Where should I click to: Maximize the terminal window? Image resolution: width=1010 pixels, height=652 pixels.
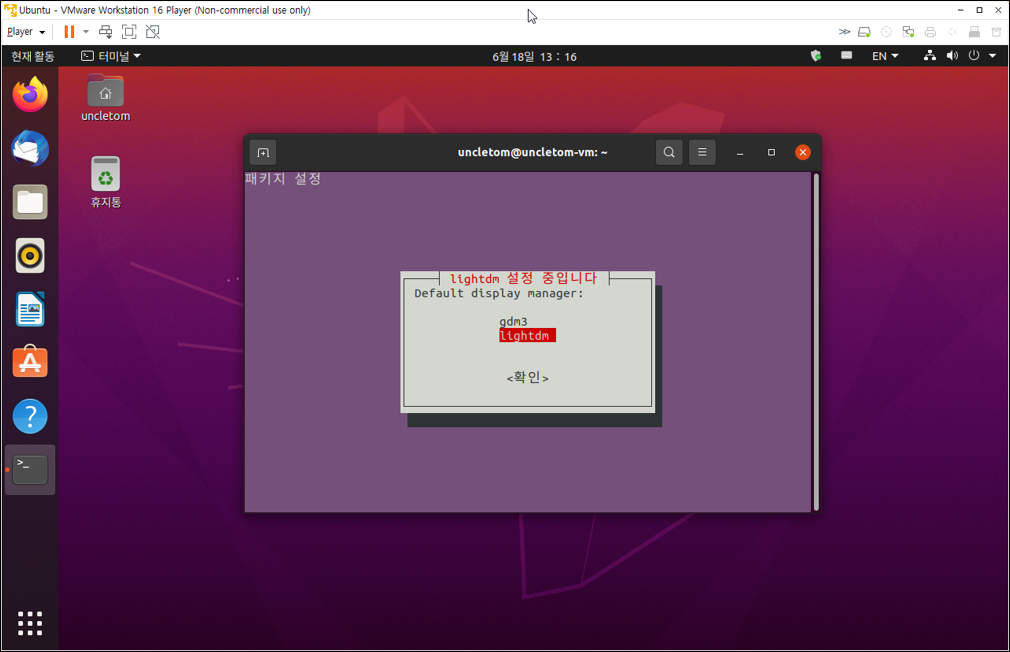(771, 153)
